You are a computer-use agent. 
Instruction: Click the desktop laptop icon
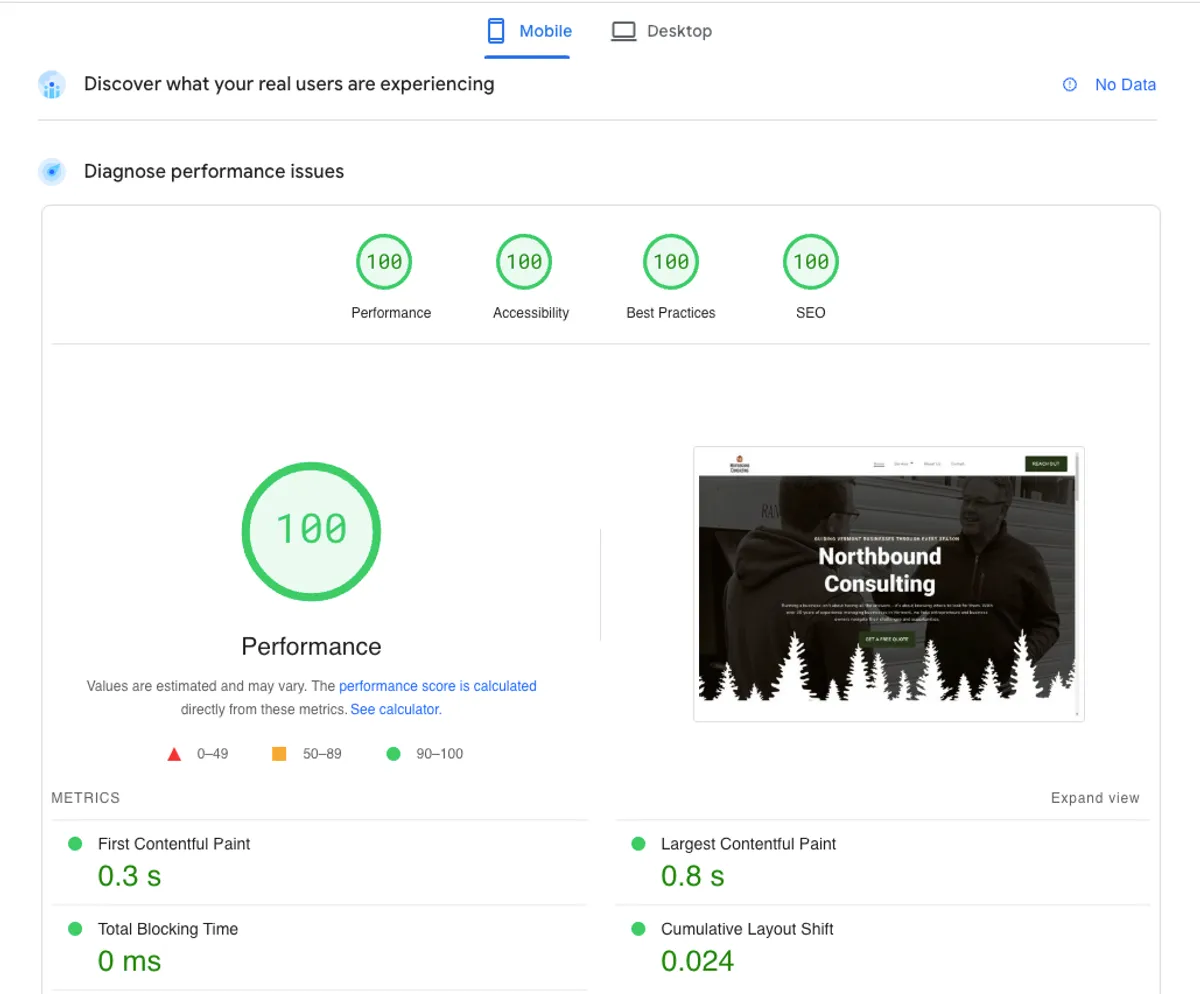pos(624,32)
